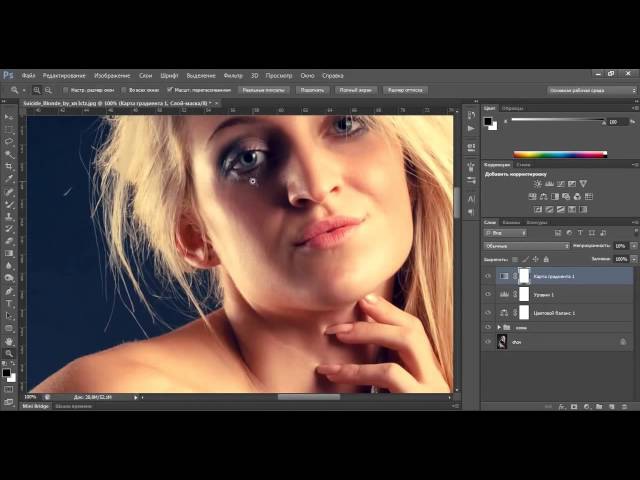This screenshot has height=480, width=640.
Task: Select the Crop tool
Action: 8,166
